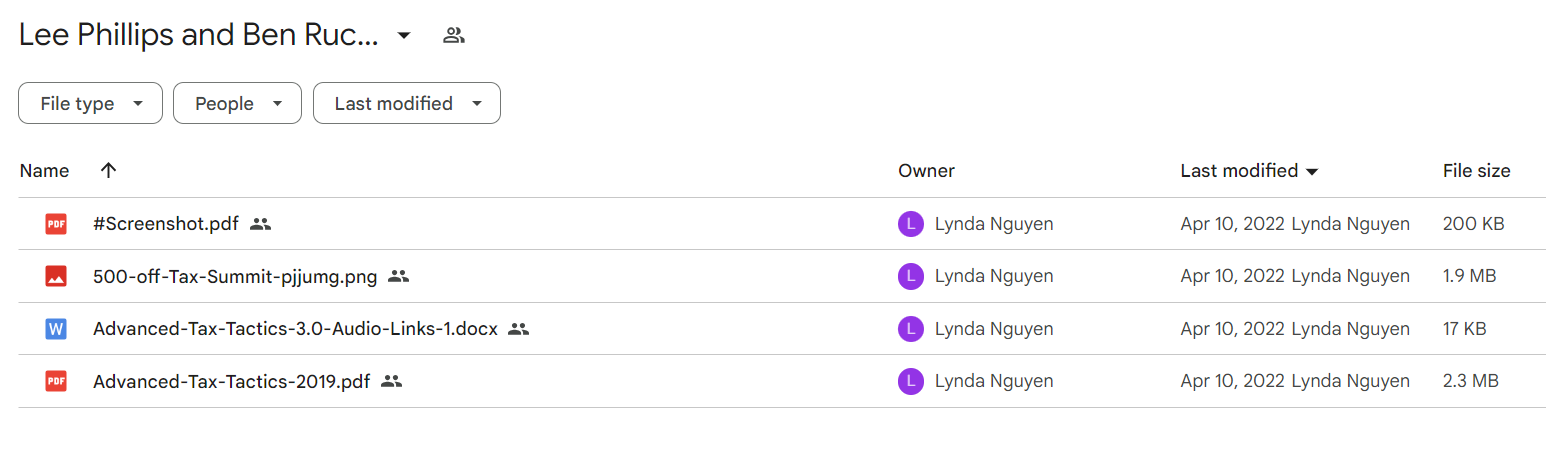Click shared icon beside Advanced-Tax-Tactics-3.0-Audio-Links-1.docx

(x=518, y=328)
